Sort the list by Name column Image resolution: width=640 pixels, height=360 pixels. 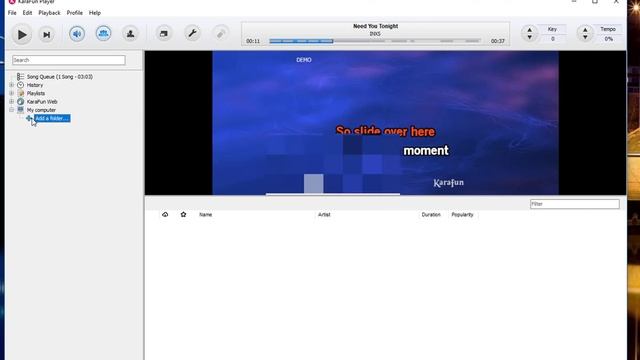click(x=205, y=214)
